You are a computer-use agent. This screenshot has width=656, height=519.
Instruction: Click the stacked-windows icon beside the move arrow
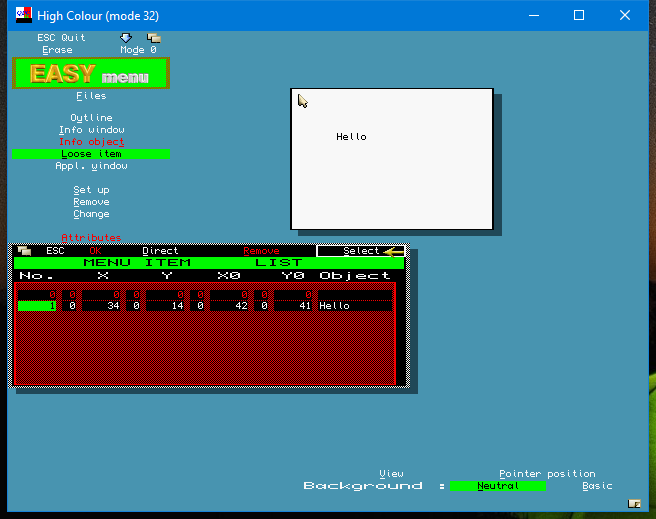154,38
